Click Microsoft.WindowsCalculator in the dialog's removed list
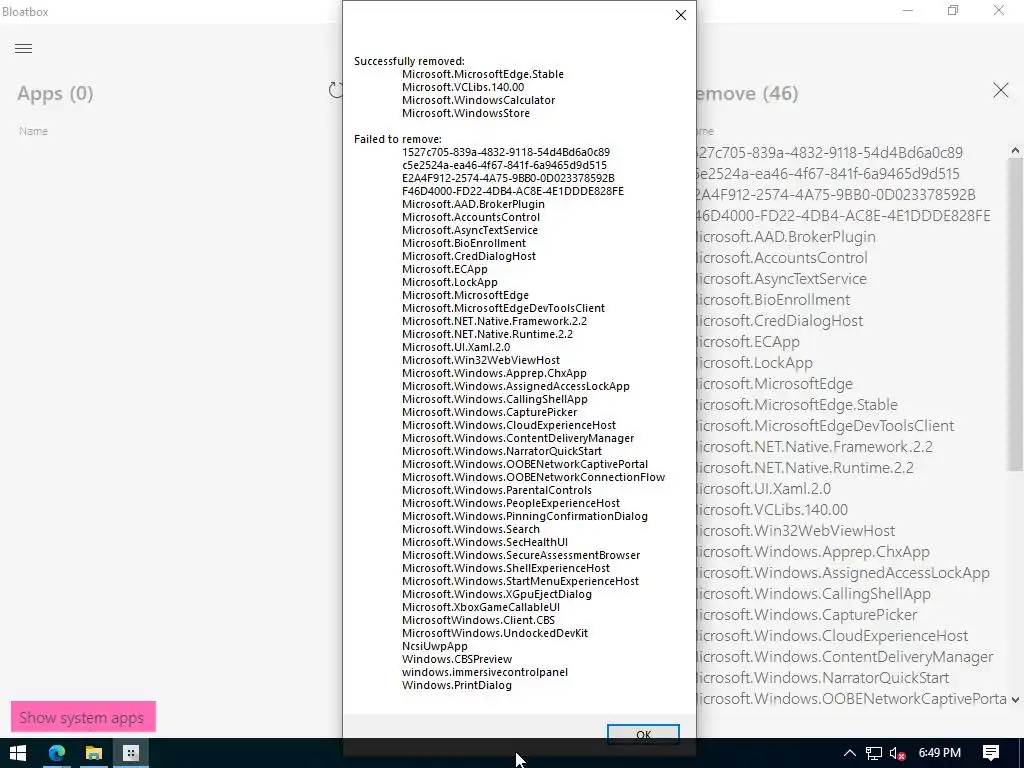The width and height of the screenshot is (1024, 768). tap(479, 100)
